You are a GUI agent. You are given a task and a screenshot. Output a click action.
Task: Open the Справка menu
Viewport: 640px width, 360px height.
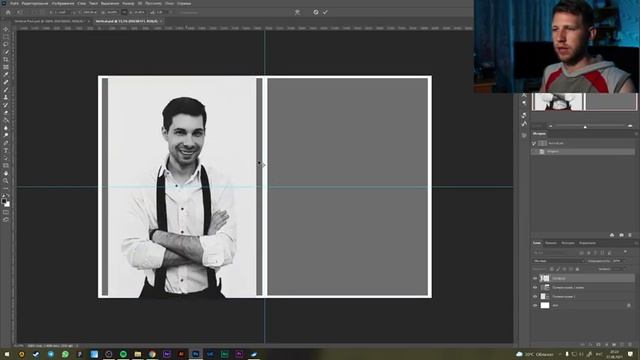184,3
